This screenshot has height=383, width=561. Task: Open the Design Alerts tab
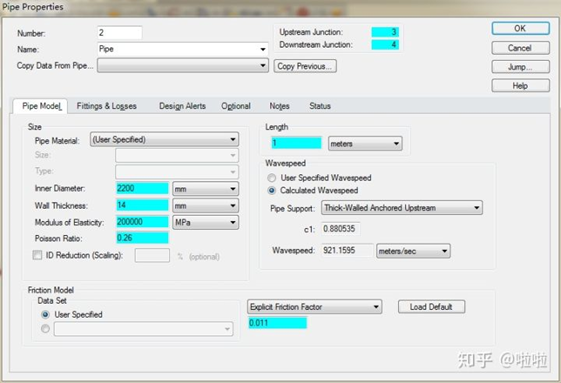point(182,106)
